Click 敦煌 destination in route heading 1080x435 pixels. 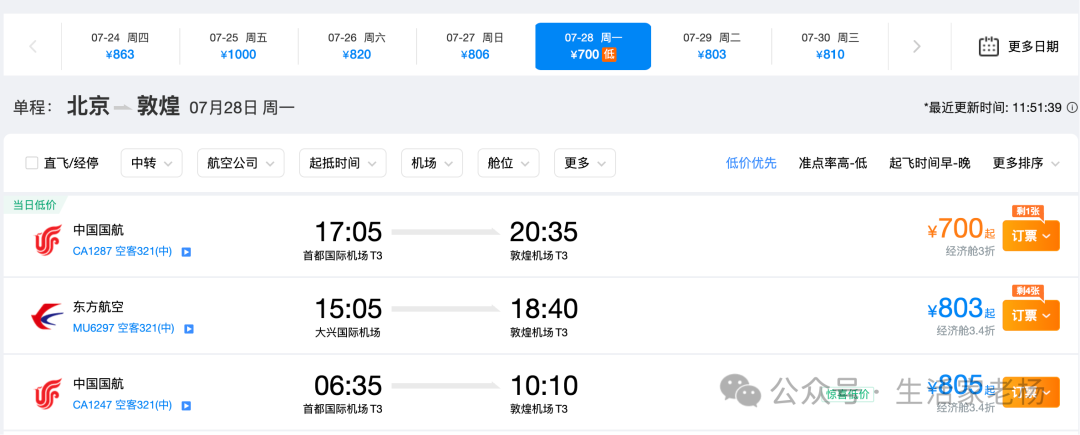point(158,107)
